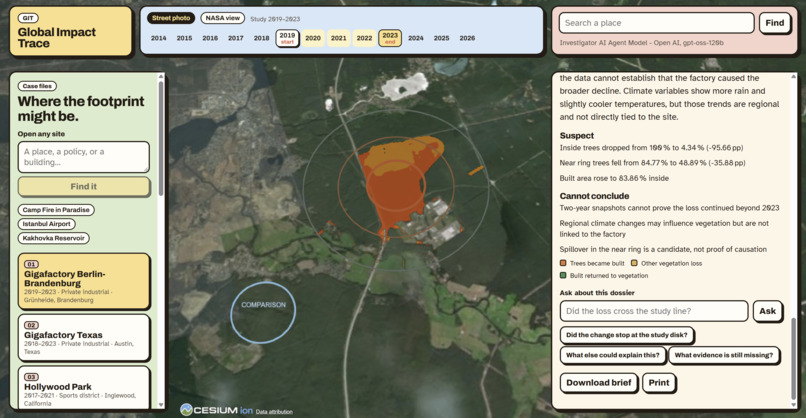Select the Gigafactory Texas case
Image resolution: width=806 pixels, height=418 pixels.
(x=84, y=337)
